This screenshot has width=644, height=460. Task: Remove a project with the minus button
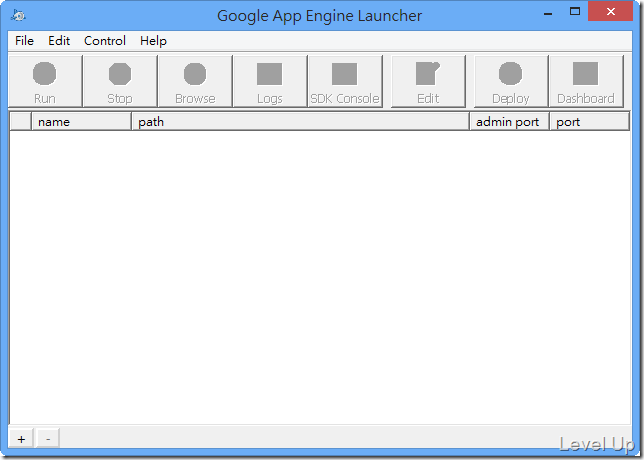[48, 438]
